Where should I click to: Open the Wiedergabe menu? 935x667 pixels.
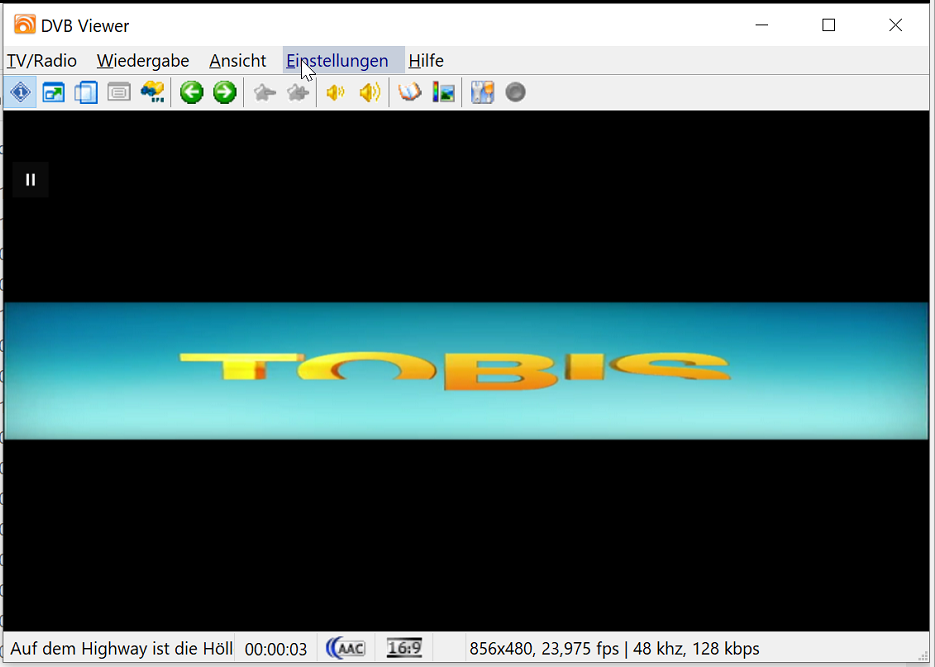coord(143,61)
